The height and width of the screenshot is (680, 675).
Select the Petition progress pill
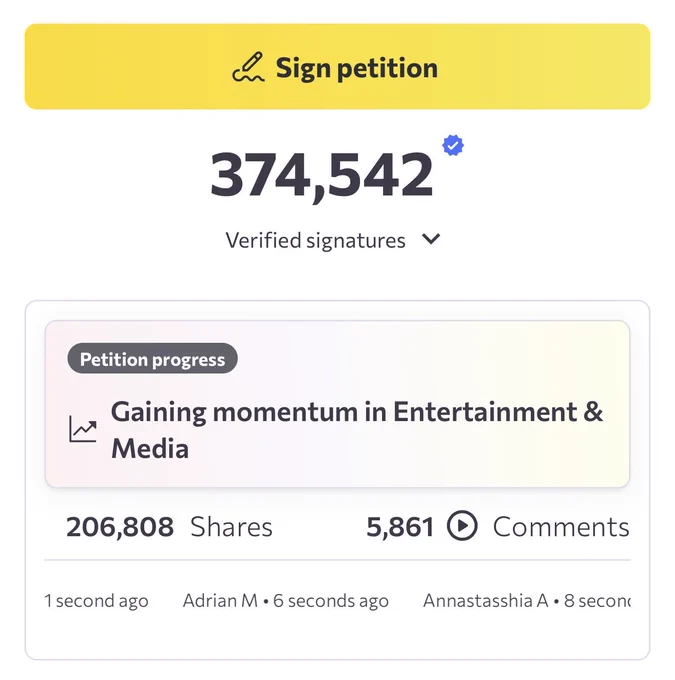[152, 359]
